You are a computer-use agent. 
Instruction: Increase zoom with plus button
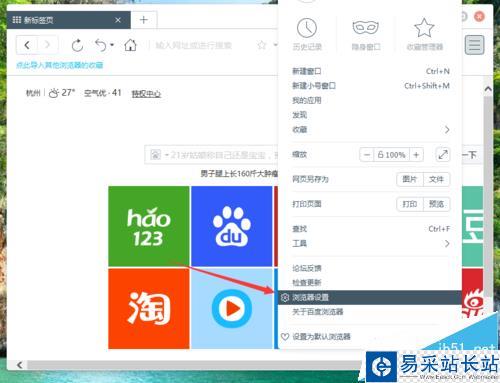tap(416, 155)
